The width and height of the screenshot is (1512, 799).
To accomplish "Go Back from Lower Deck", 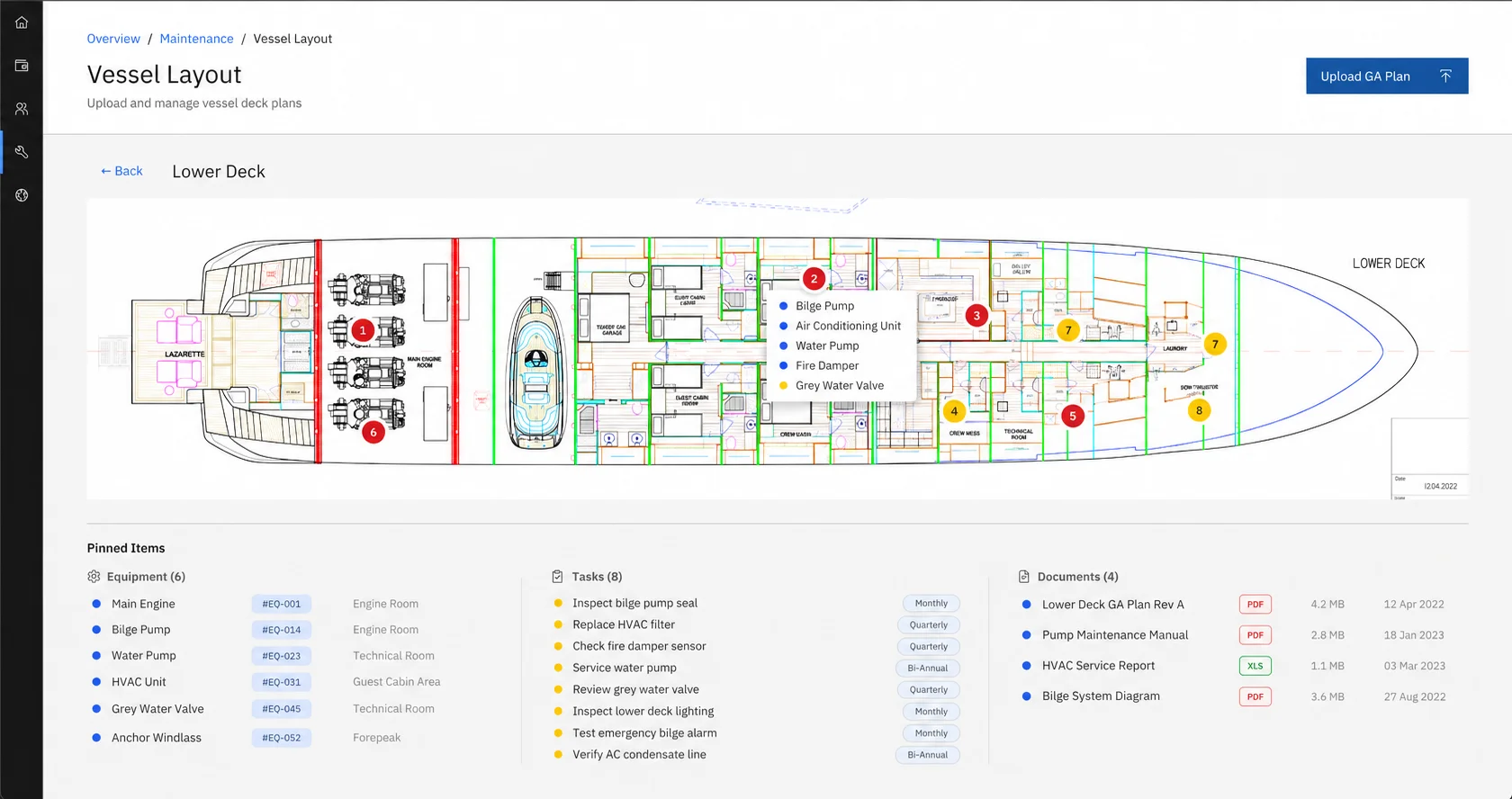I will pyautogui.click(x=121, y=171).
